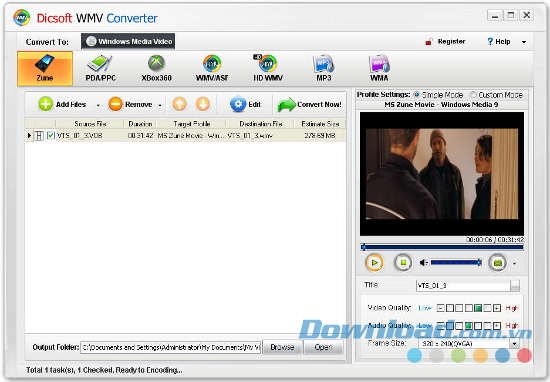
Task: Click the Estimate Size column header
Action: 320,124
